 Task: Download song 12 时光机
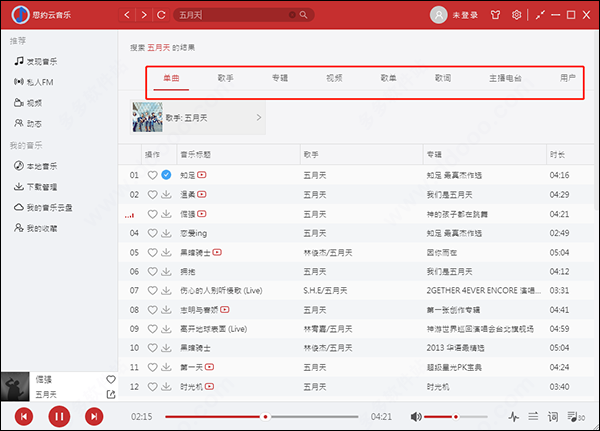[x=166, y=387]
